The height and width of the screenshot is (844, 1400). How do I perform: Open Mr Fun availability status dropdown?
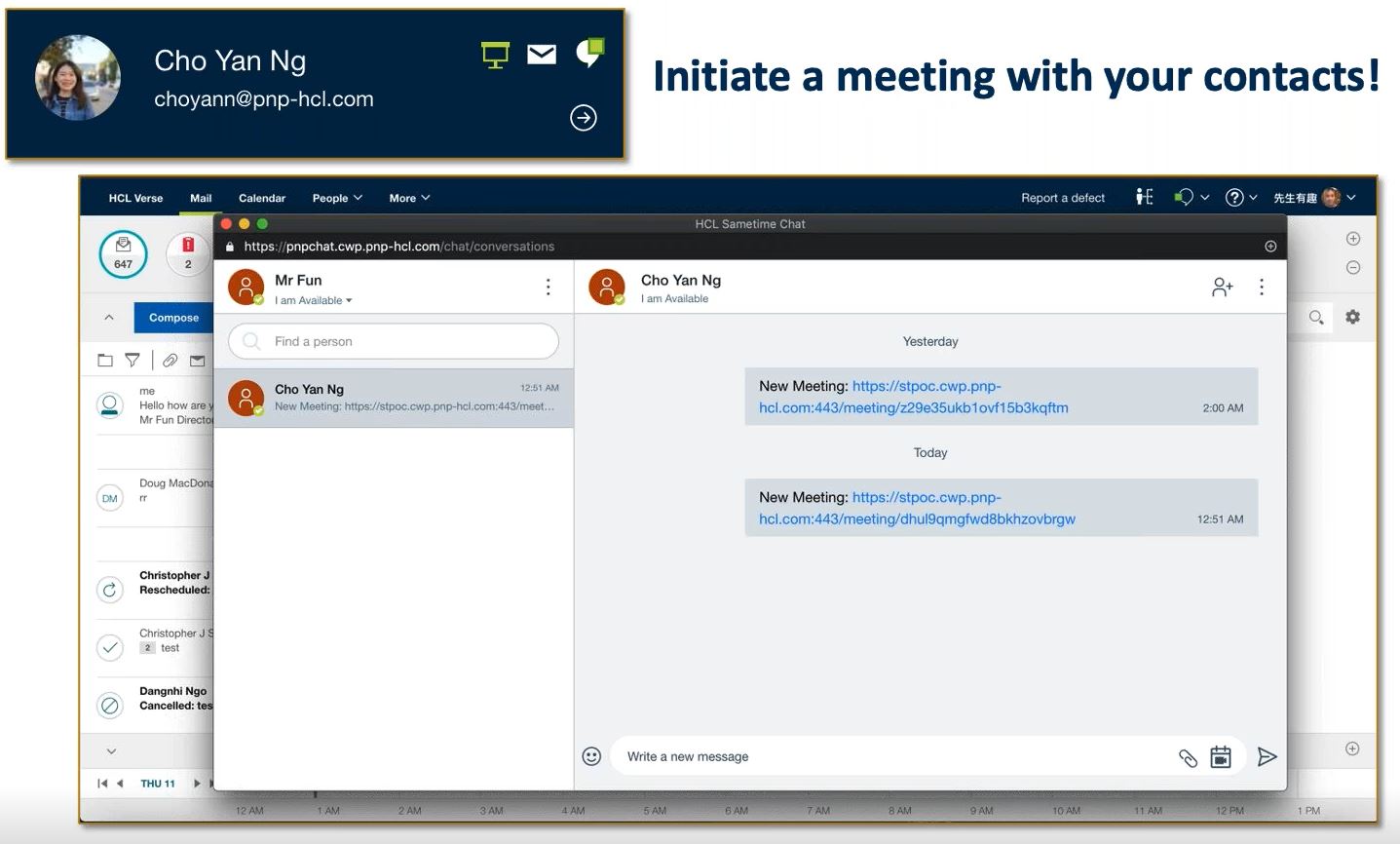pyautogui.click(x=314, y=300)
